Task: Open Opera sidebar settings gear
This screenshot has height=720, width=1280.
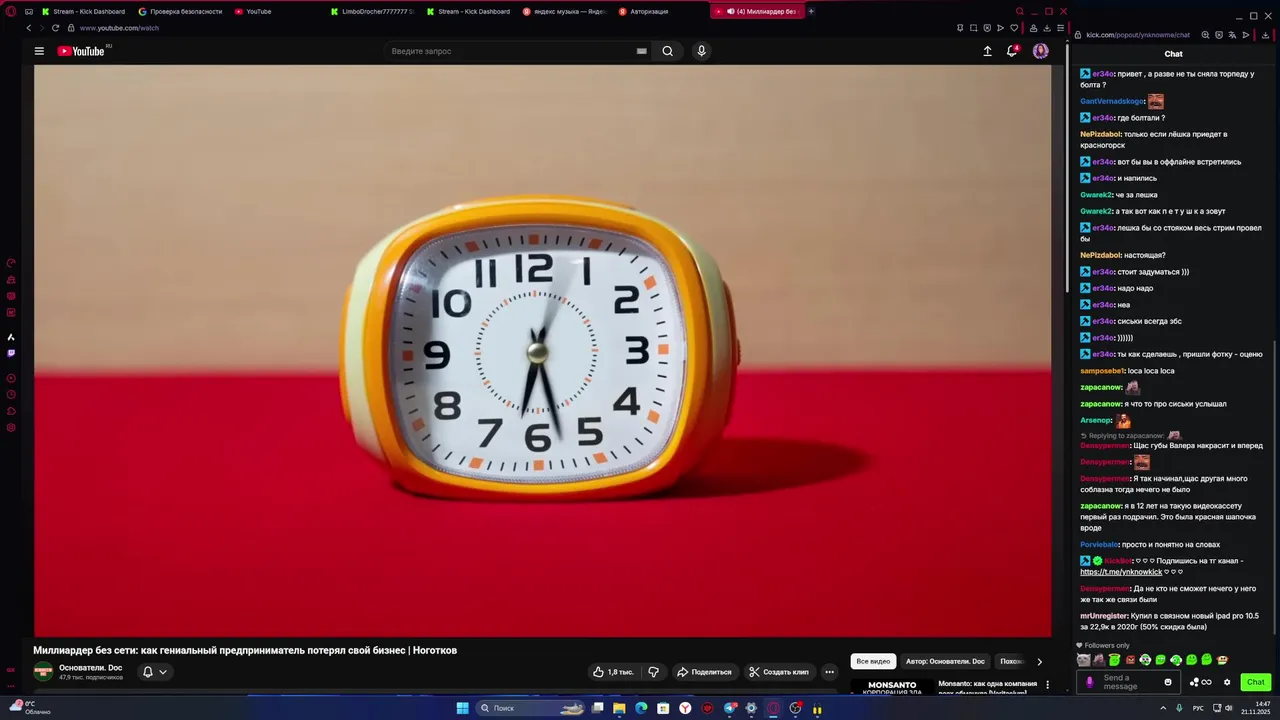Action: click(x=11, y=428)
